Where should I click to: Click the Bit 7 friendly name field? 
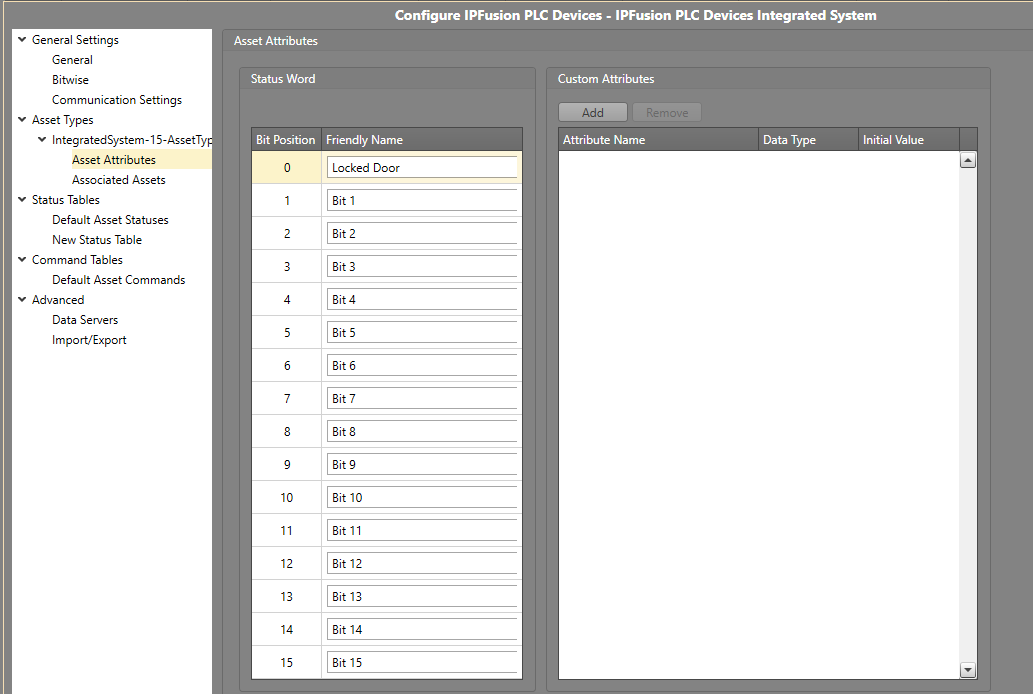coord(421,399)
